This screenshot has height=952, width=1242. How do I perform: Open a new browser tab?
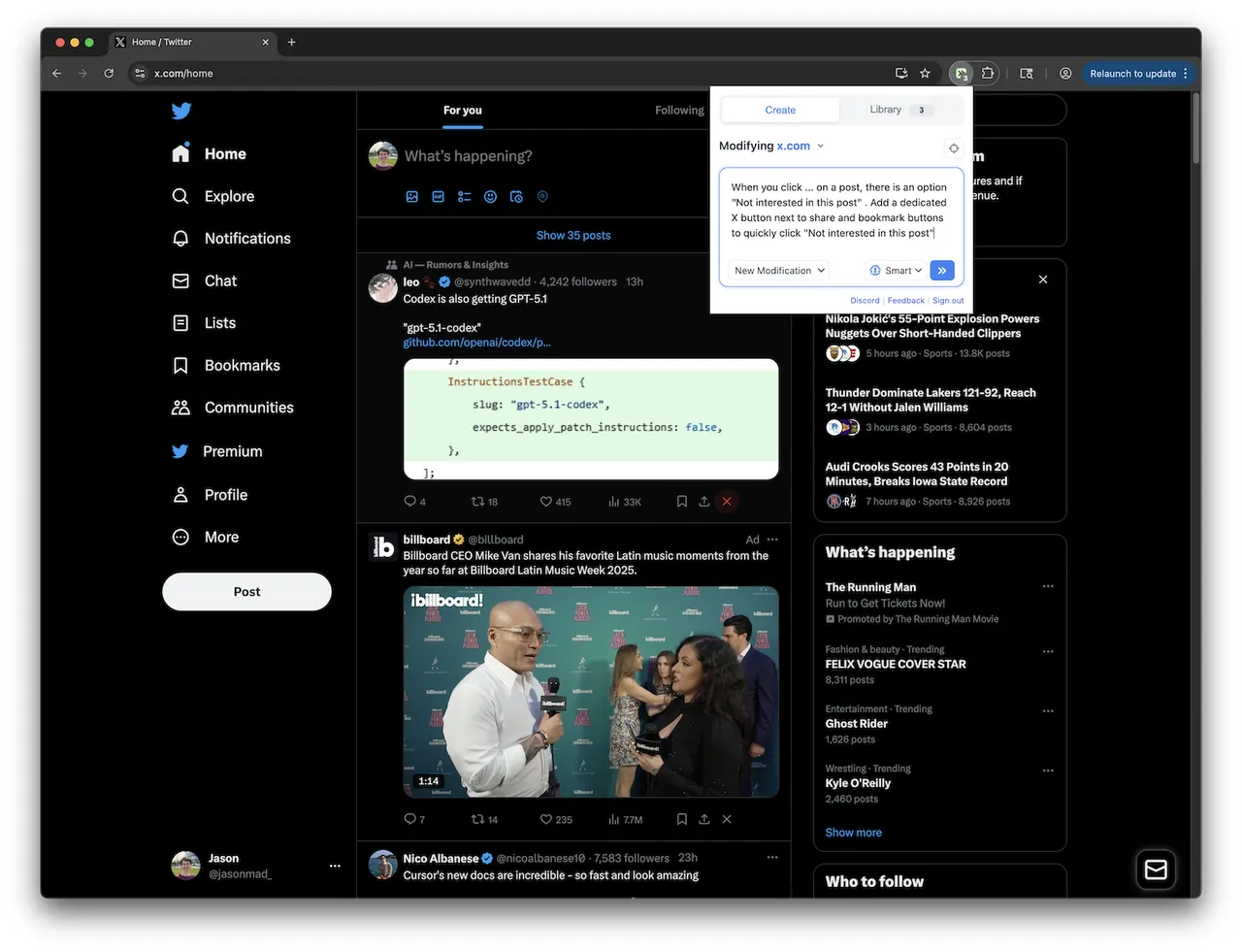point(291,43)
